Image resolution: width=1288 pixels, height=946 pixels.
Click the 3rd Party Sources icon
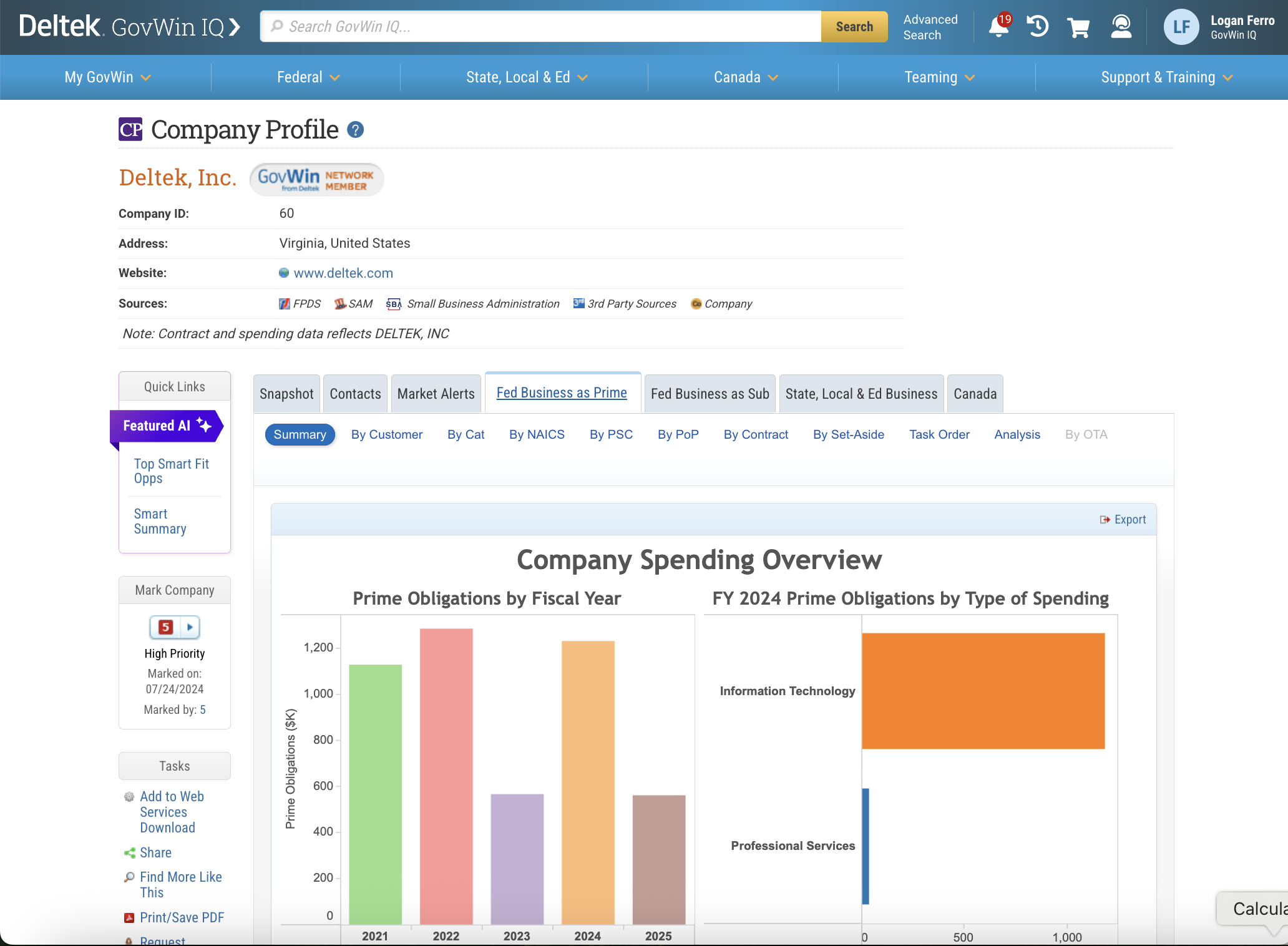579,303
